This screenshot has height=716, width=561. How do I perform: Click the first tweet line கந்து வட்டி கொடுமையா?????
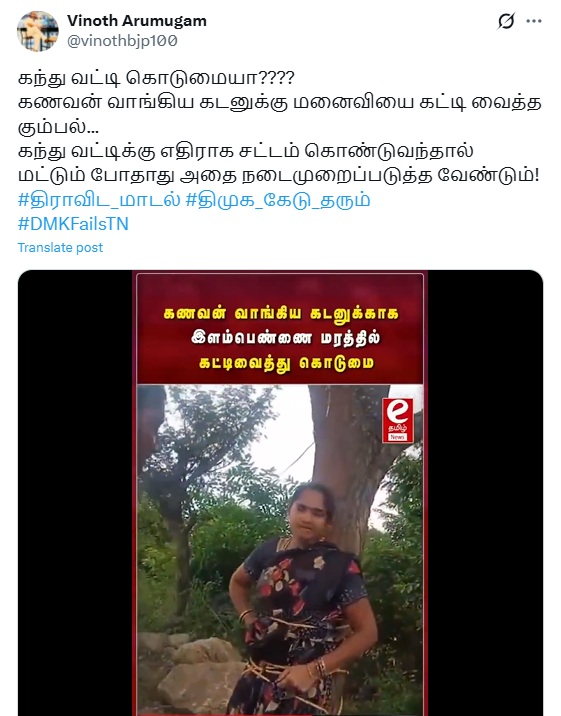point(156,78)
